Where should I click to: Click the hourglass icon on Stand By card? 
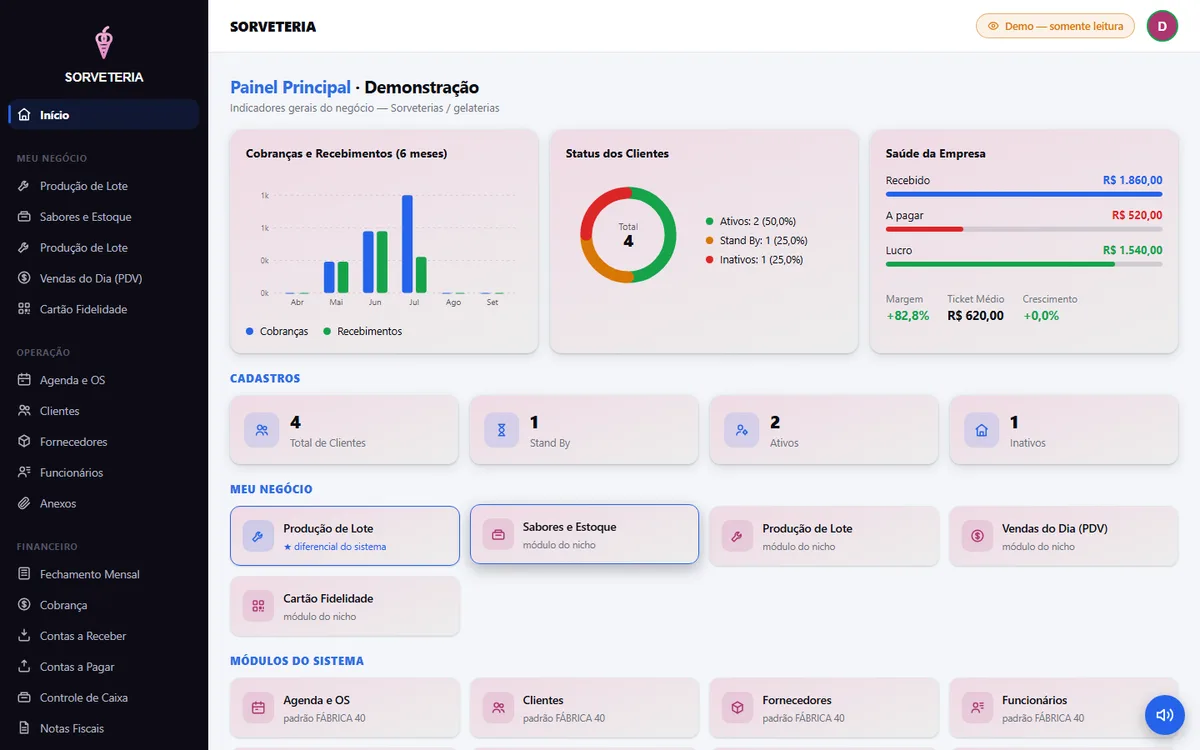[x=501, y=430]
